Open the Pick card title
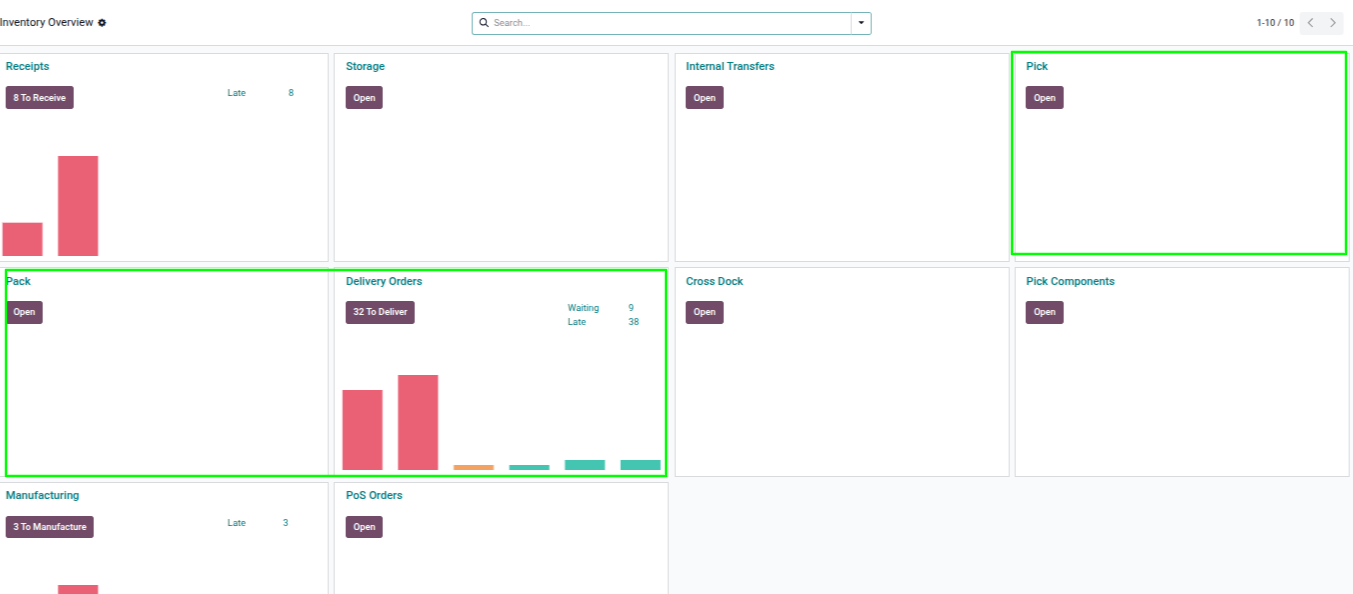 pos(1037,67)
